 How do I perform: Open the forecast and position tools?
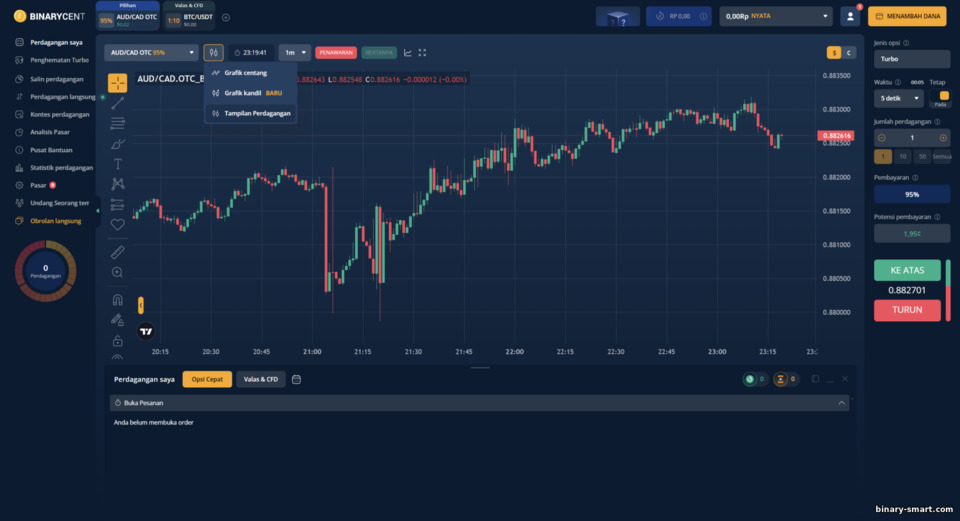(x=118, y=204)
